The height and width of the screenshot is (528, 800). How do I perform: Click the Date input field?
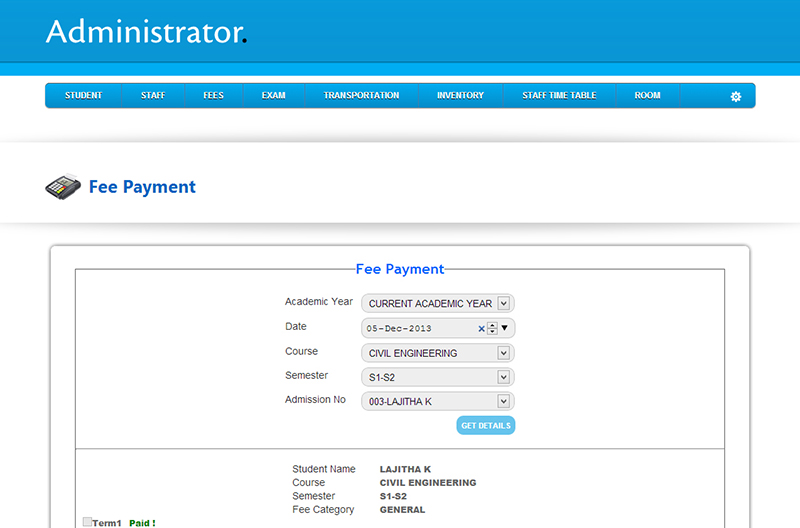[418, 328]
